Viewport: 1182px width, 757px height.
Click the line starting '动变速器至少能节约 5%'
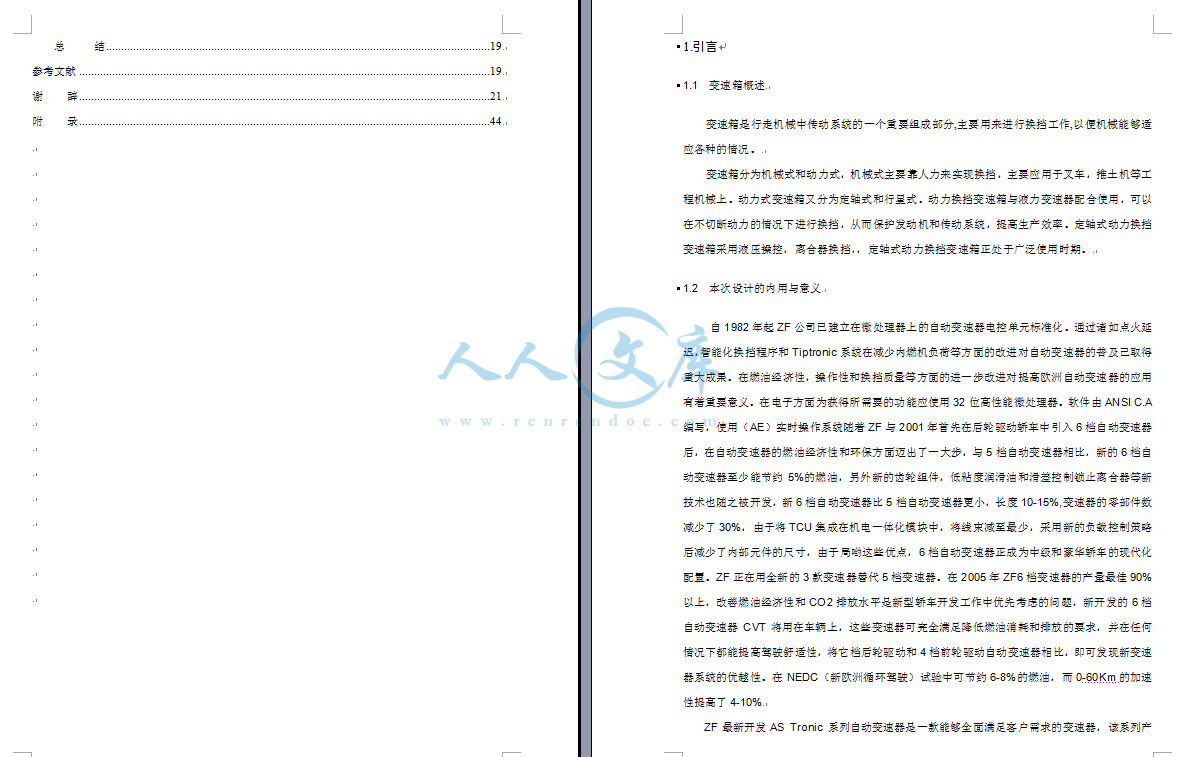(917, 477)
